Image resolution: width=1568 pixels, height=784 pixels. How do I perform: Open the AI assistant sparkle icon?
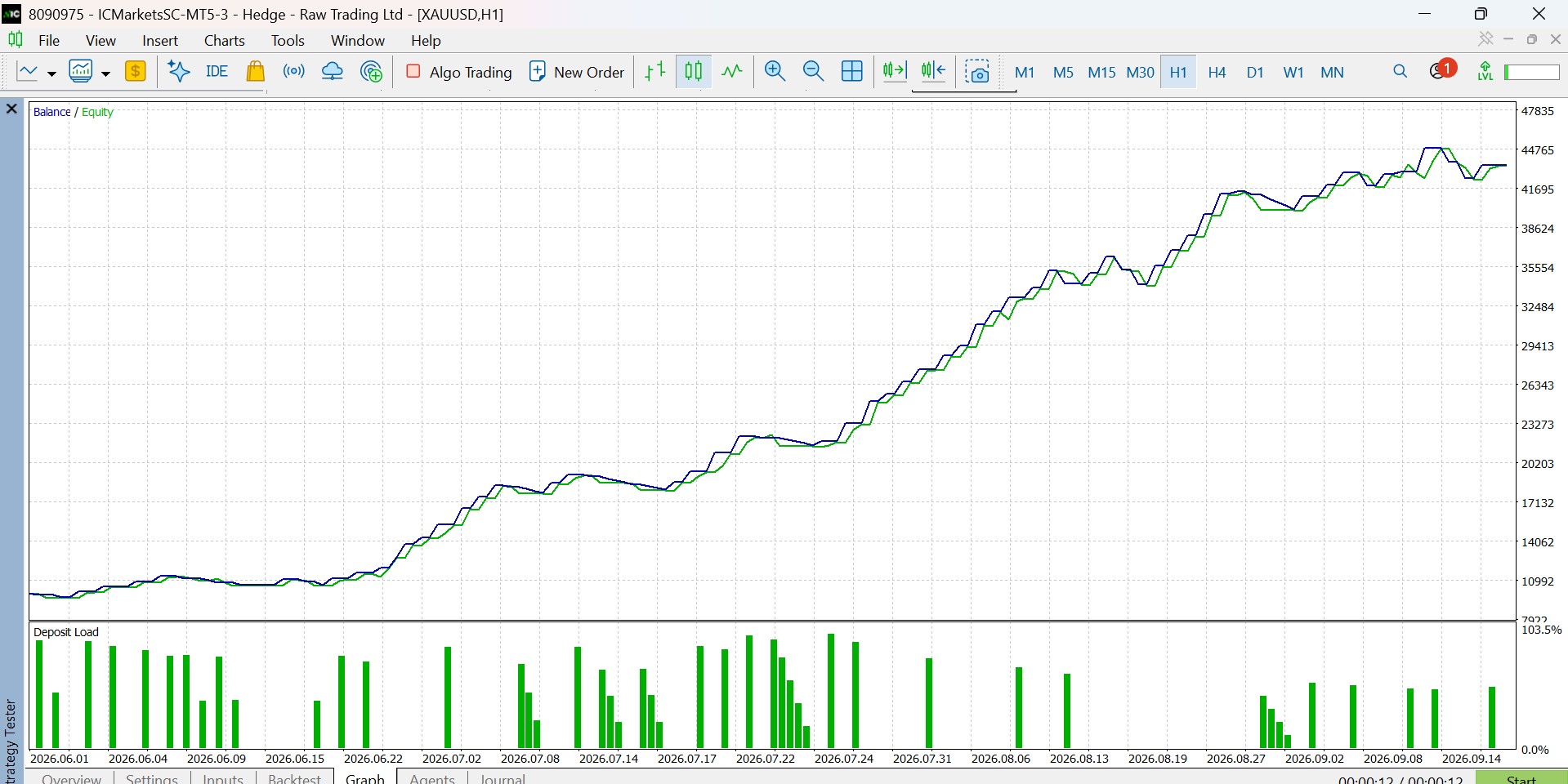(178, 72)
